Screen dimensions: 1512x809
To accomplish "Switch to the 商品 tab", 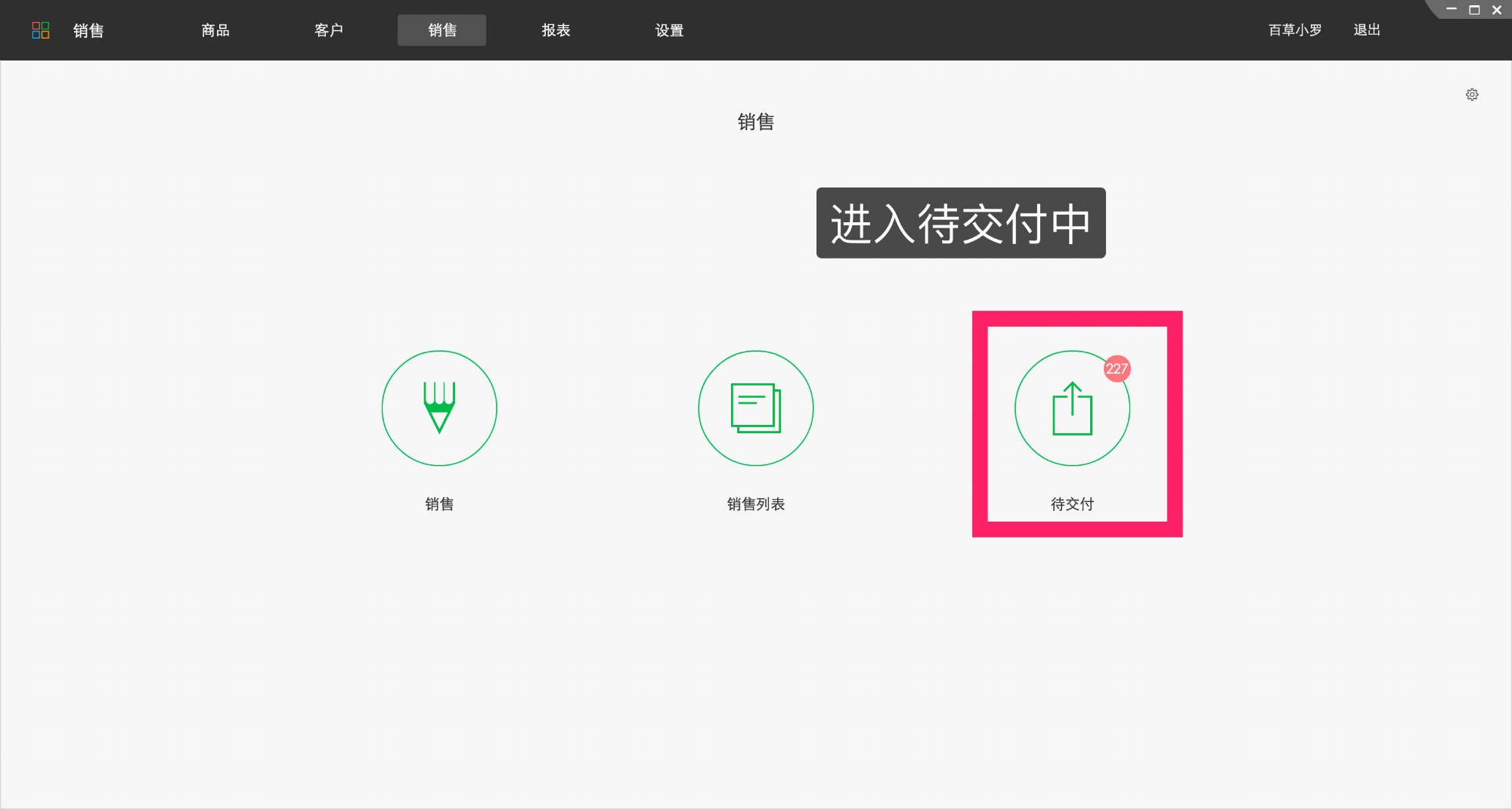I will [215, 30].
